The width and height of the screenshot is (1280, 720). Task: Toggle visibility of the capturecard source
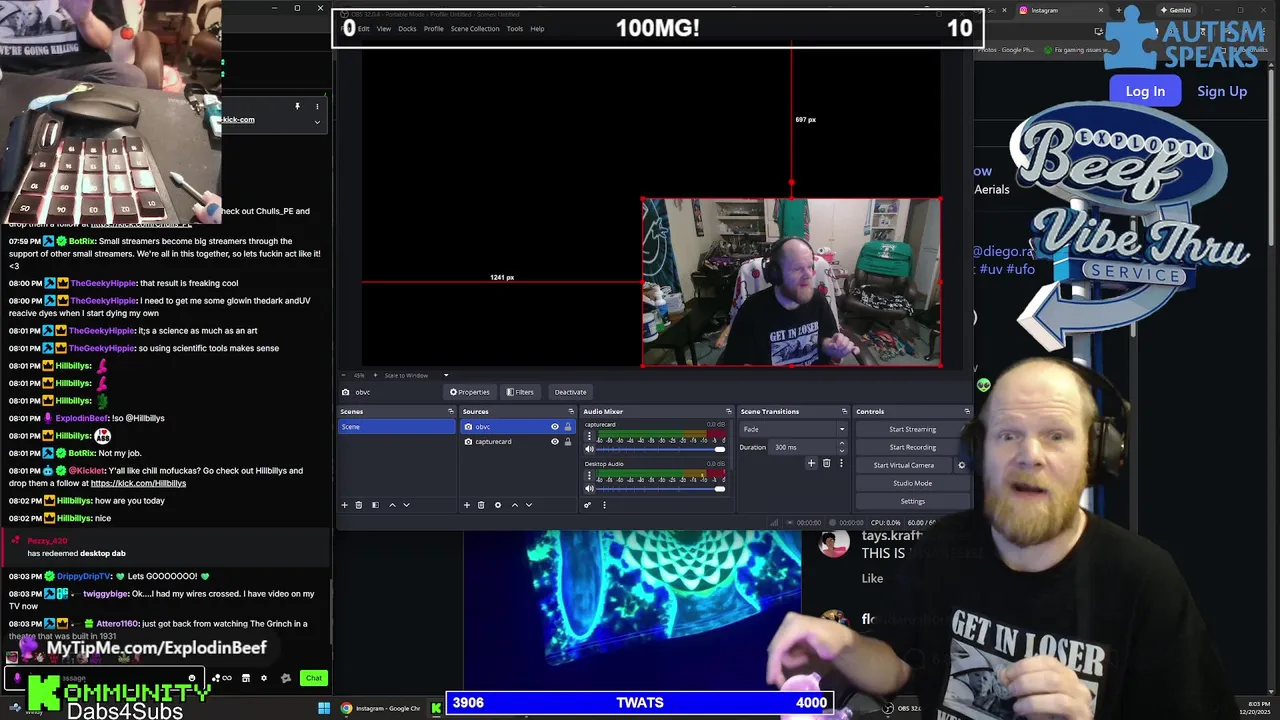point(555,441)
